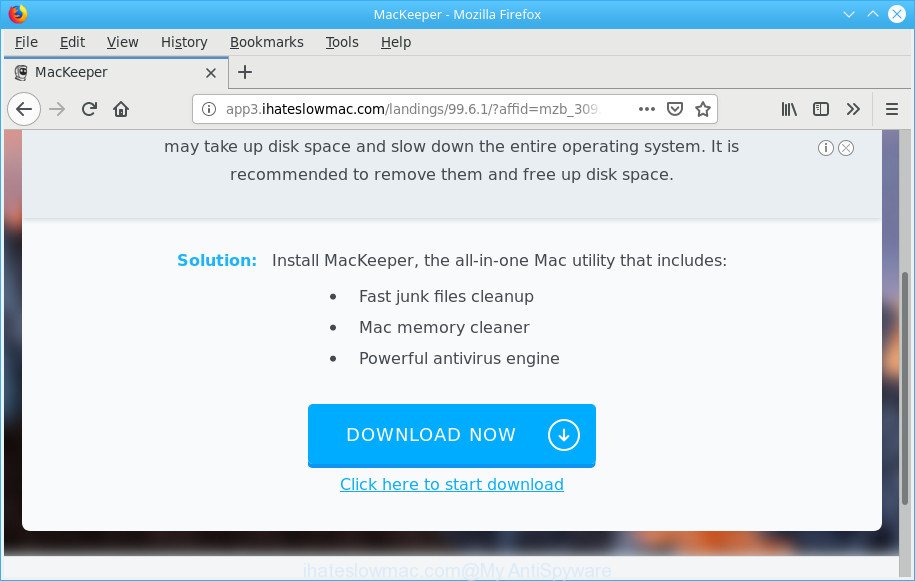Show site information from the address bar
The image size is (915, 581).
click(x=209, y=109)
